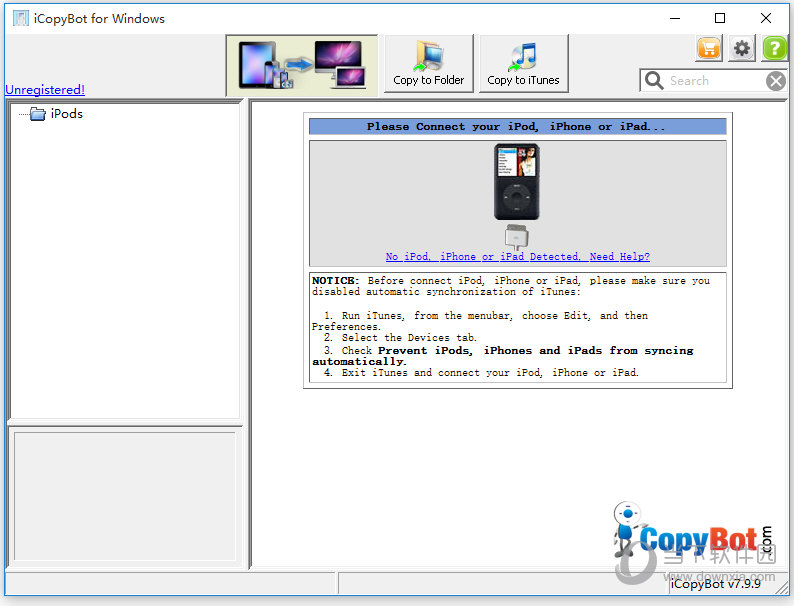The width and height of the screenshot is (794, 606).
Task: Click the iCopyBot v7.9.9 status text
Action: pos(715,584)
